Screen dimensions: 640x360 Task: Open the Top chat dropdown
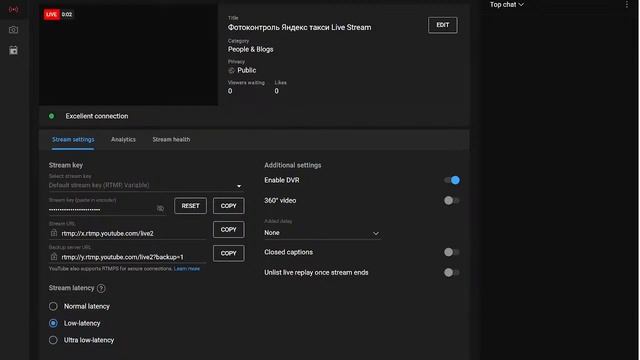click(x=507, y=4)
